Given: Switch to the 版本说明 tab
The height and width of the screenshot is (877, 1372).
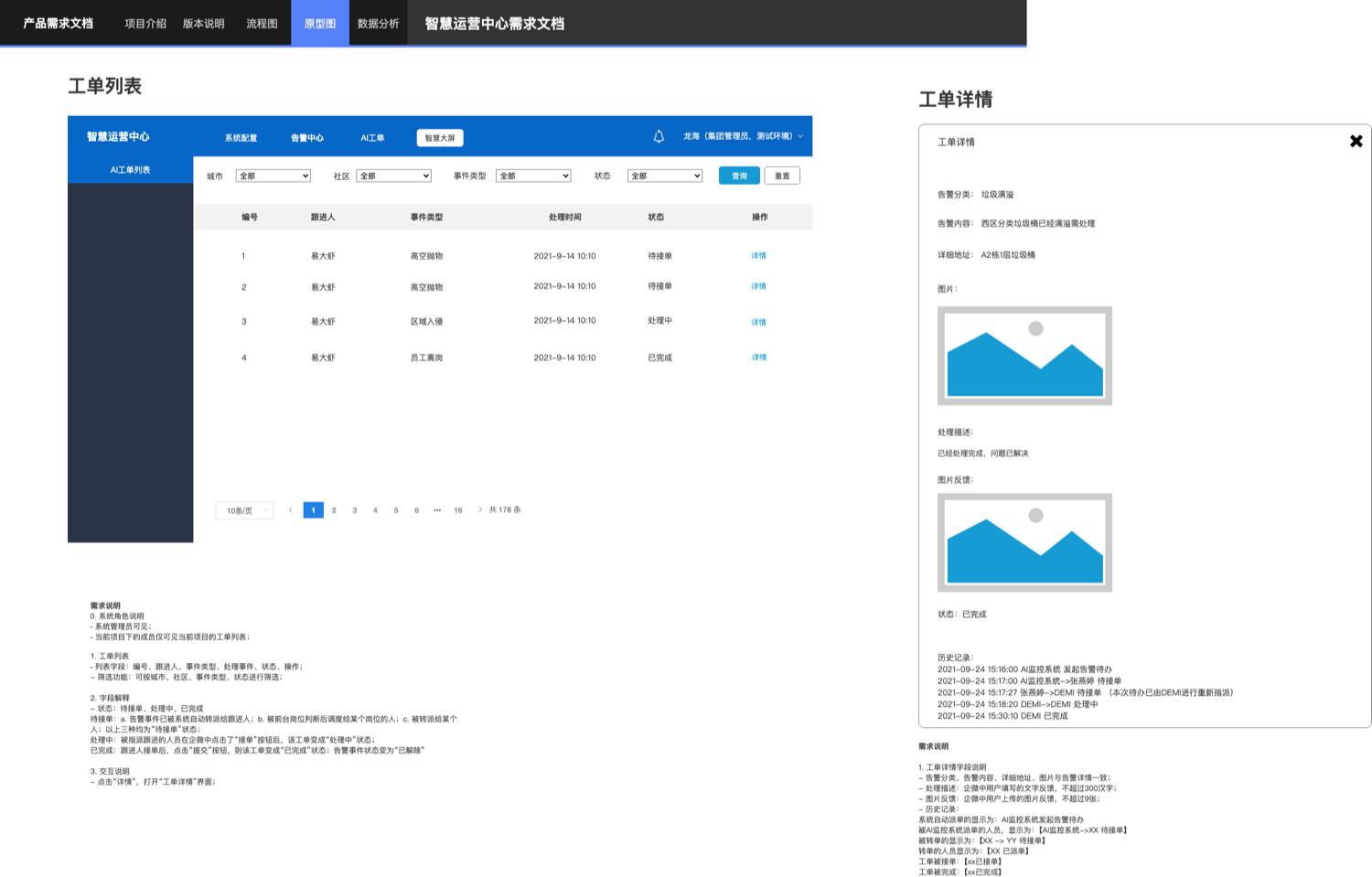Looking at the screenshot, I should point(203,24).
